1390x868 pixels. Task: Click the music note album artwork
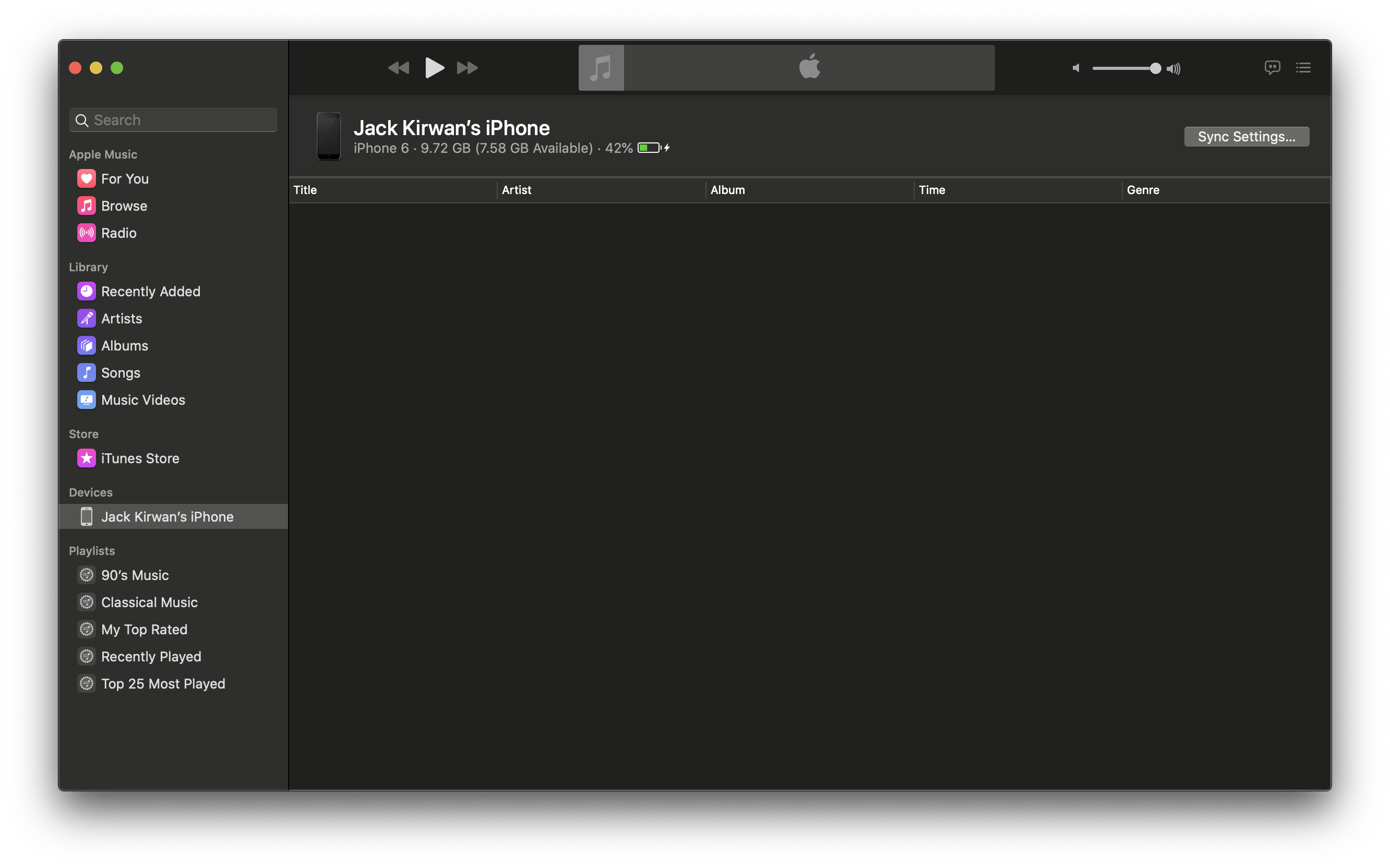pos(601,68)
